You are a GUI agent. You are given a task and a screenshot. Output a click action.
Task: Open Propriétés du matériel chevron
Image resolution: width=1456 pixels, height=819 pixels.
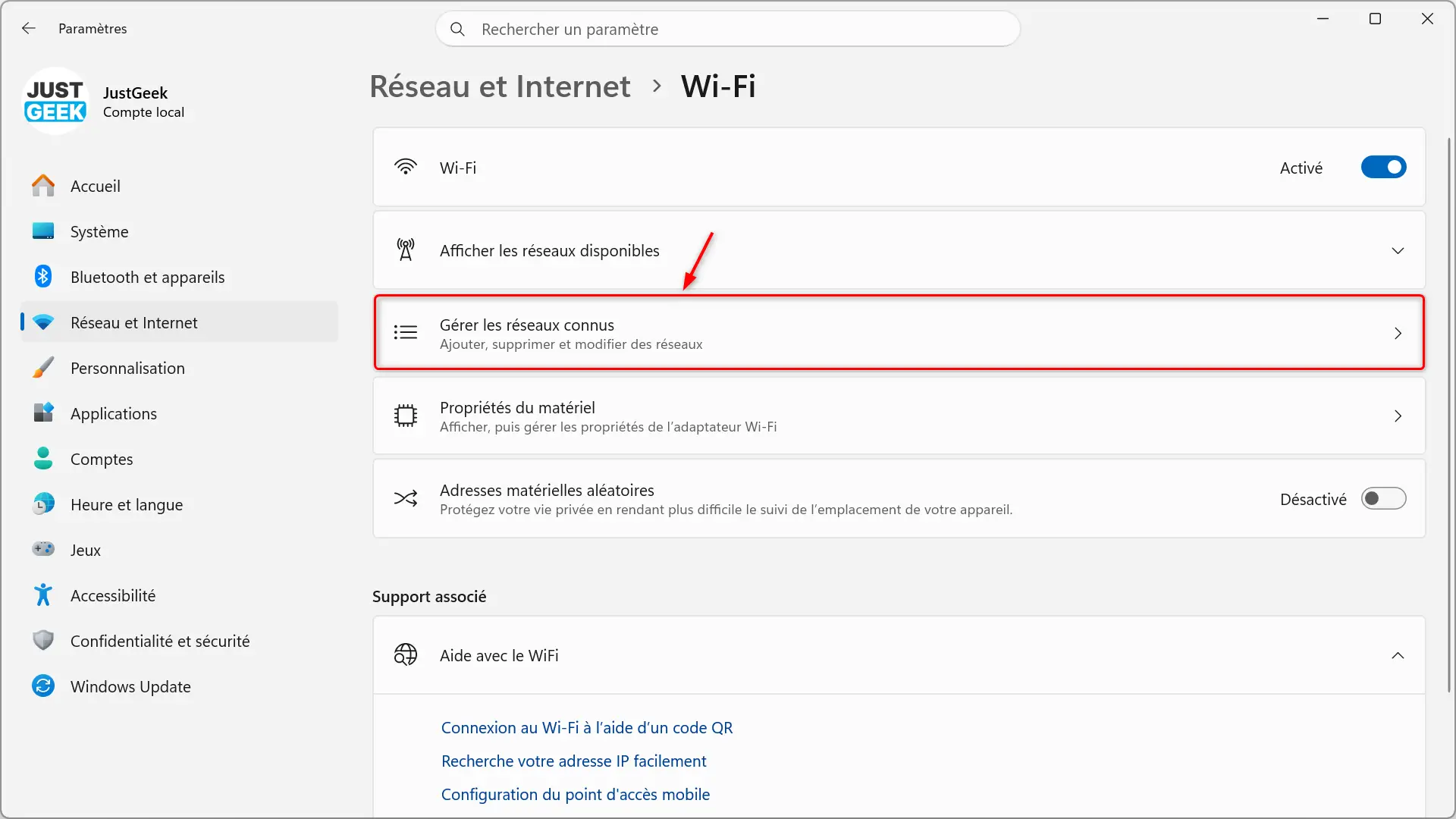tap(1398, 416)
